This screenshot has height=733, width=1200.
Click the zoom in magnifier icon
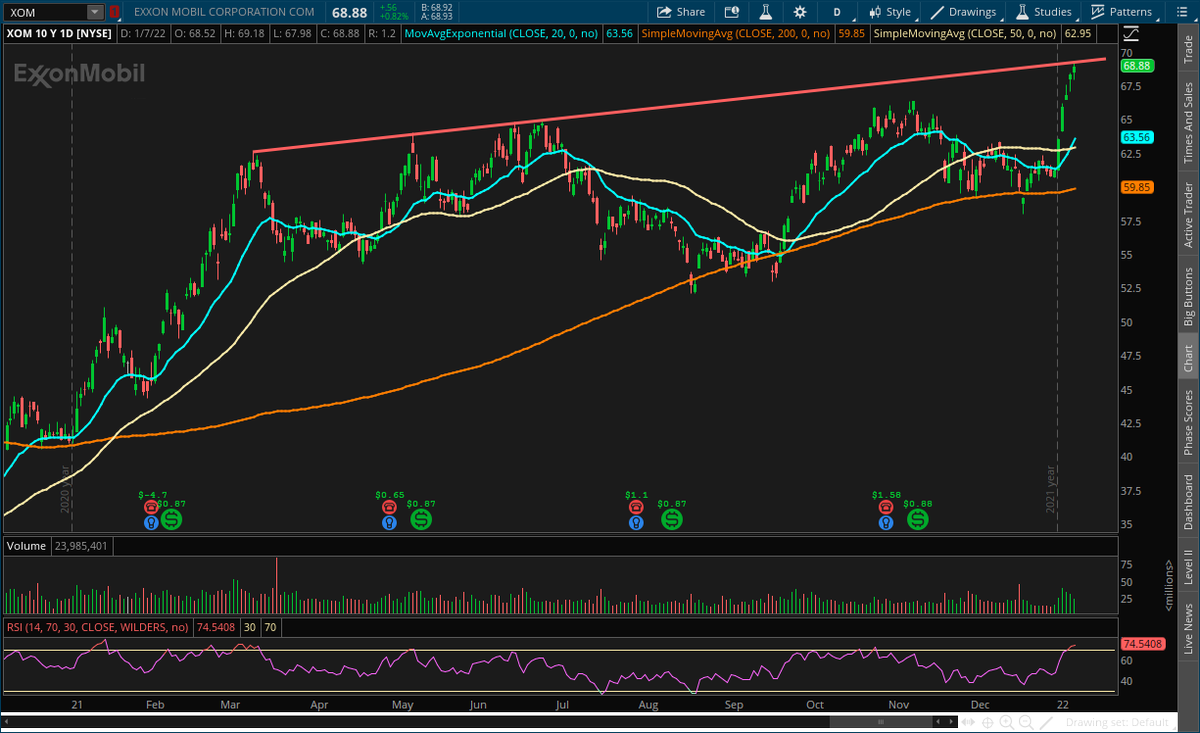(x=1007, y=723)
